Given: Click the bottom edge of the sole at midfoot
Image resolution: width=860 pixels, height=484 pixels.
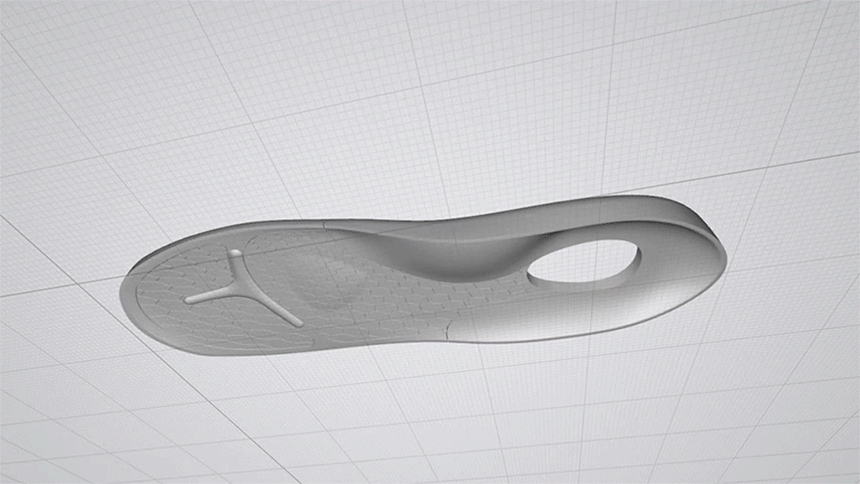Looking at the screenshot, I should pyautogui.click(x=400, y=347).
